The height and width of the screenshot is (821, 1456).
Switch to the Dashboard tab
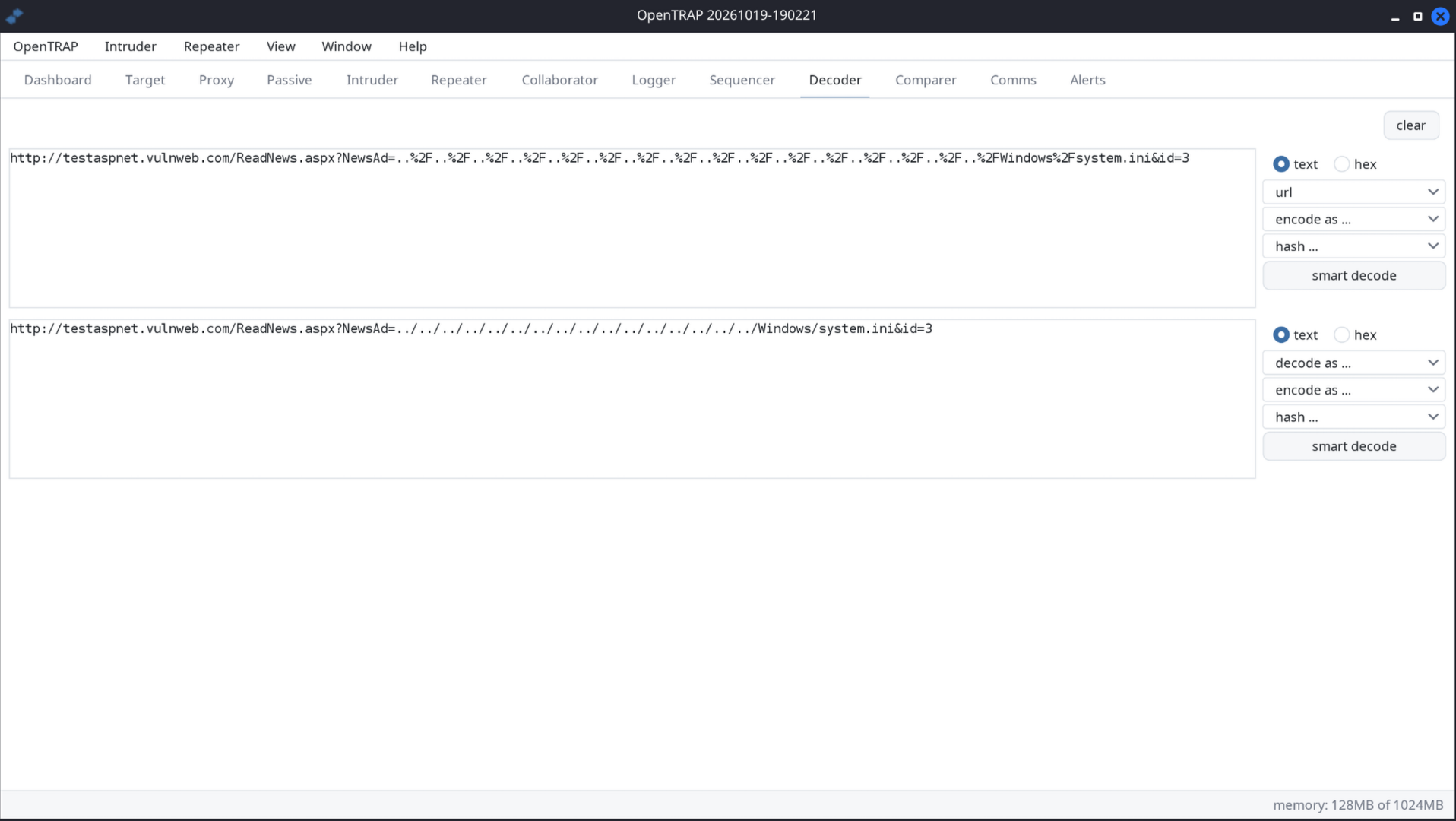(x=58, y=80)
